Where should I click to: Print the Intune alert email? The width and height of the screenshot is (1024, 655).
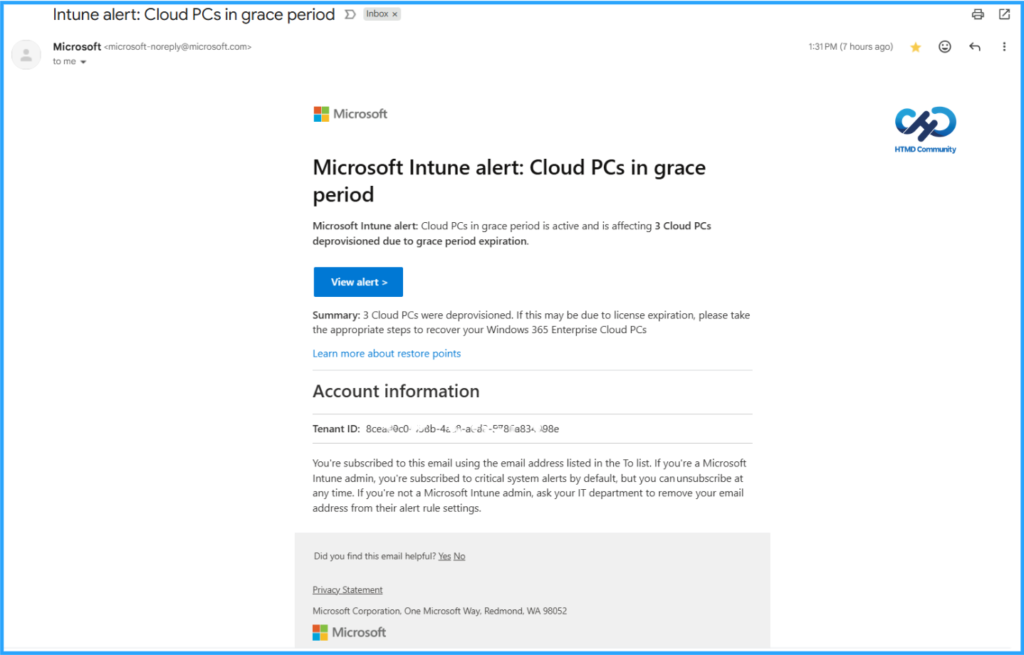pyautogui.click(x=977, y=14)
